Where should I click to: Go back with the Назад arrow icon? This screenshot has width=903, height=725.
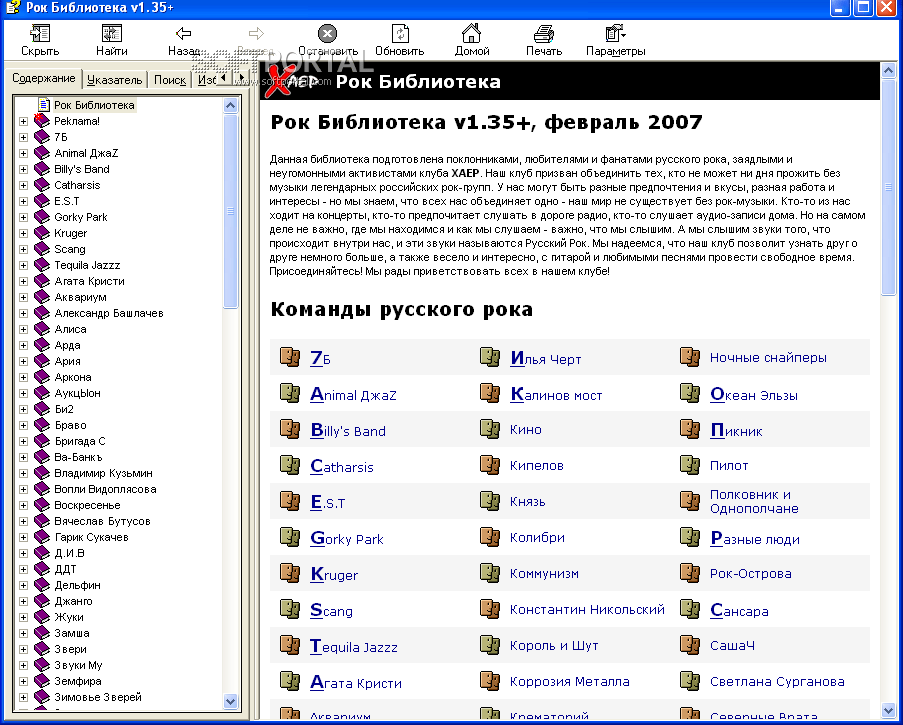click(x=184, y=33)
